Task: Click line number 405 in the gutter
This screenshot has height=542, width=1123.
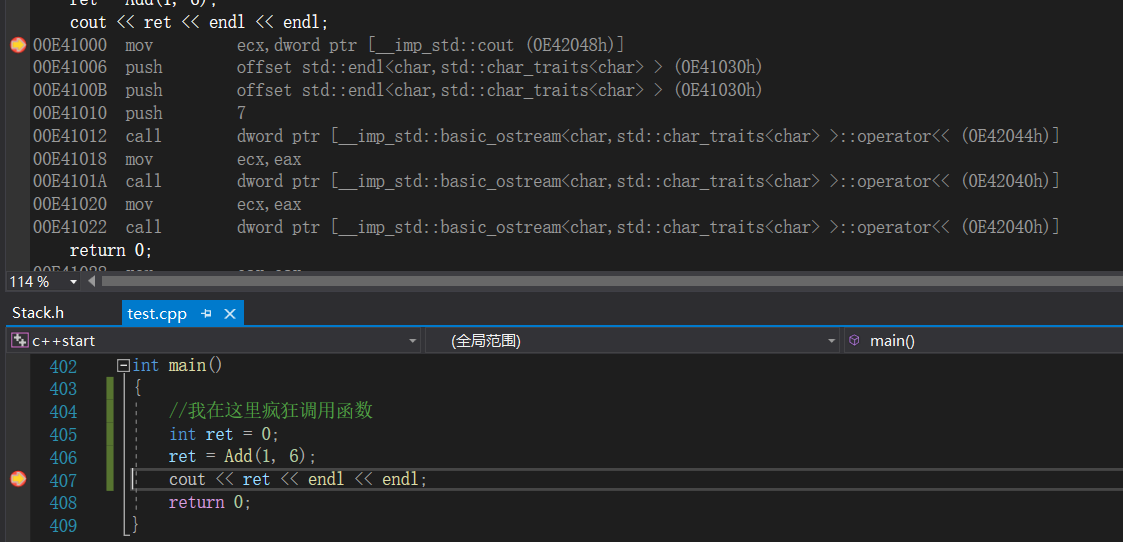Action: pyautogui.click(x=63, y=434)
